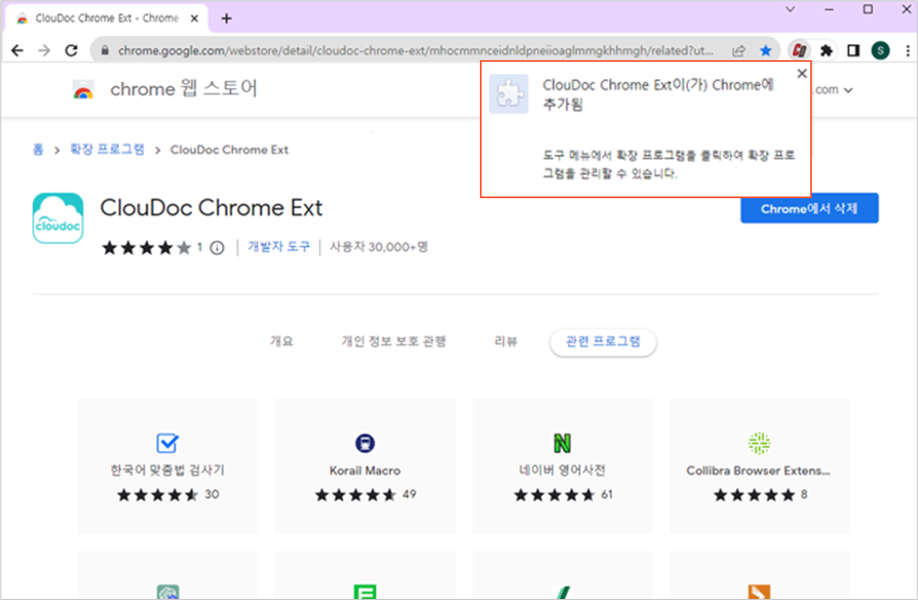Open the Korail Macro extension card
The height and width of the screenshot is (600, 918).
[x=365, y=466]
